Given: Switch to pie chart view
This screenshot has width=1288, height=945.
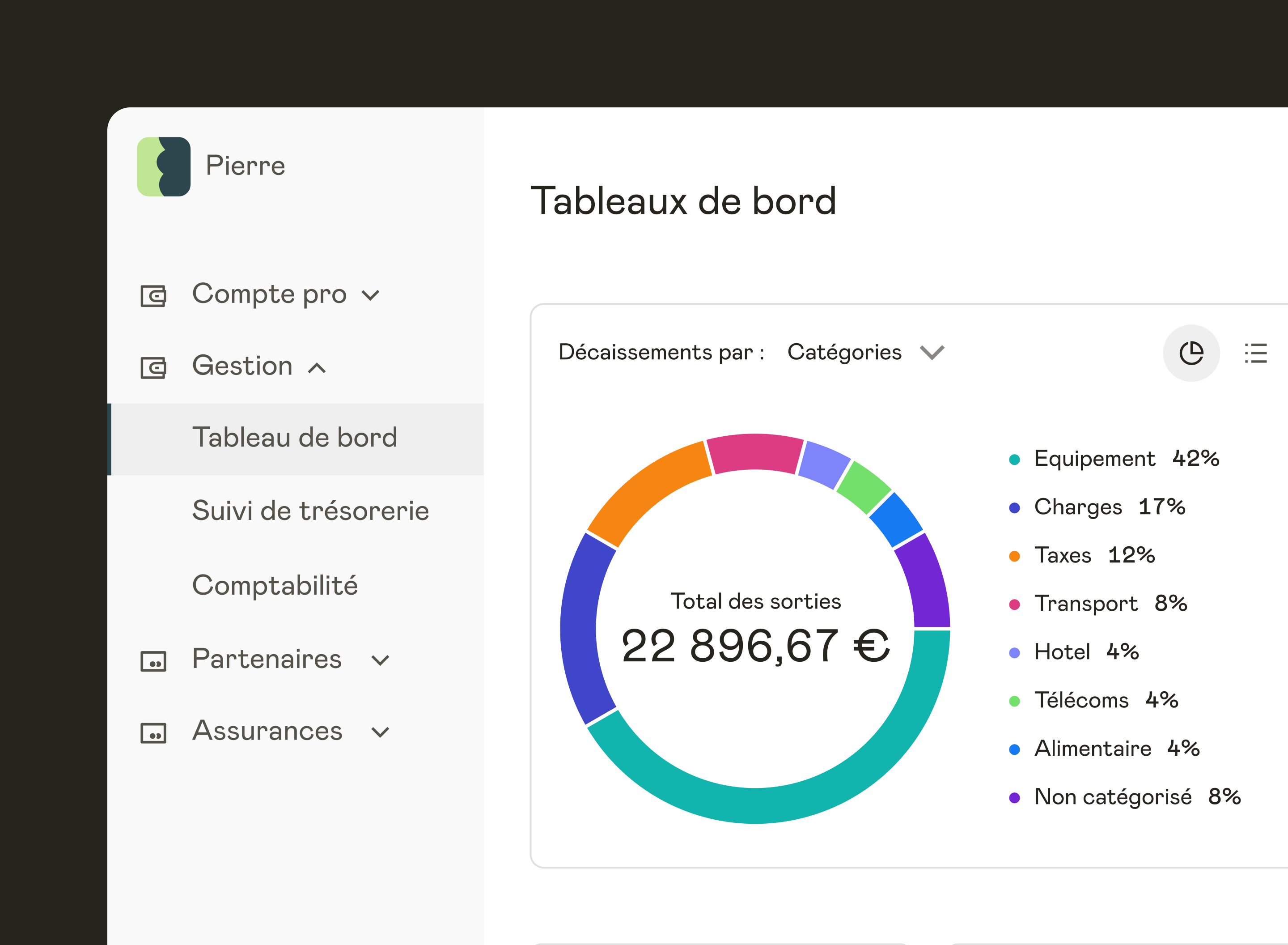Looking at the screenshot, I should click(x=1191, y=353).
